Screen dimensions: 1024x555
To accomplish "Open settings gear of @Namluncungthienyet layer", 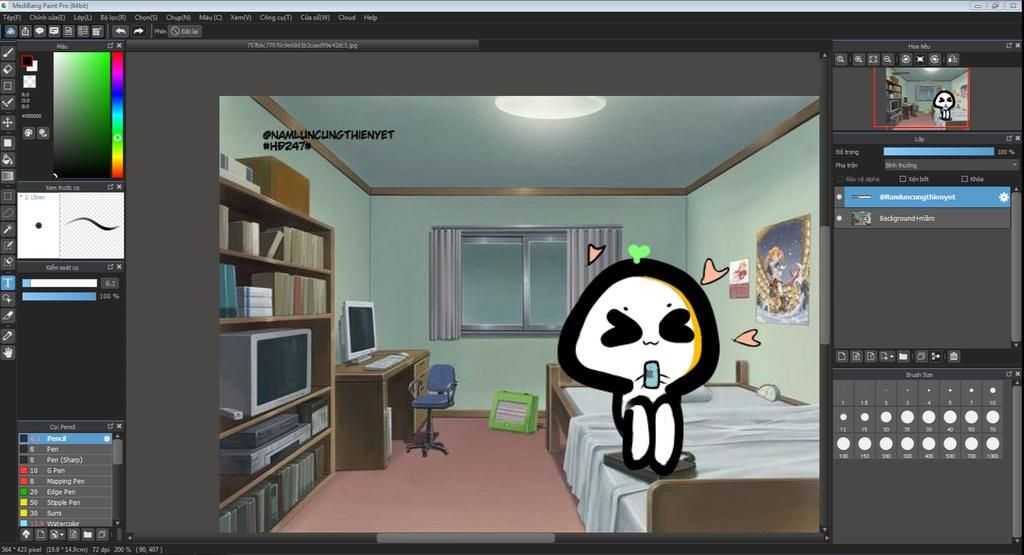I will pos(1004,197).
